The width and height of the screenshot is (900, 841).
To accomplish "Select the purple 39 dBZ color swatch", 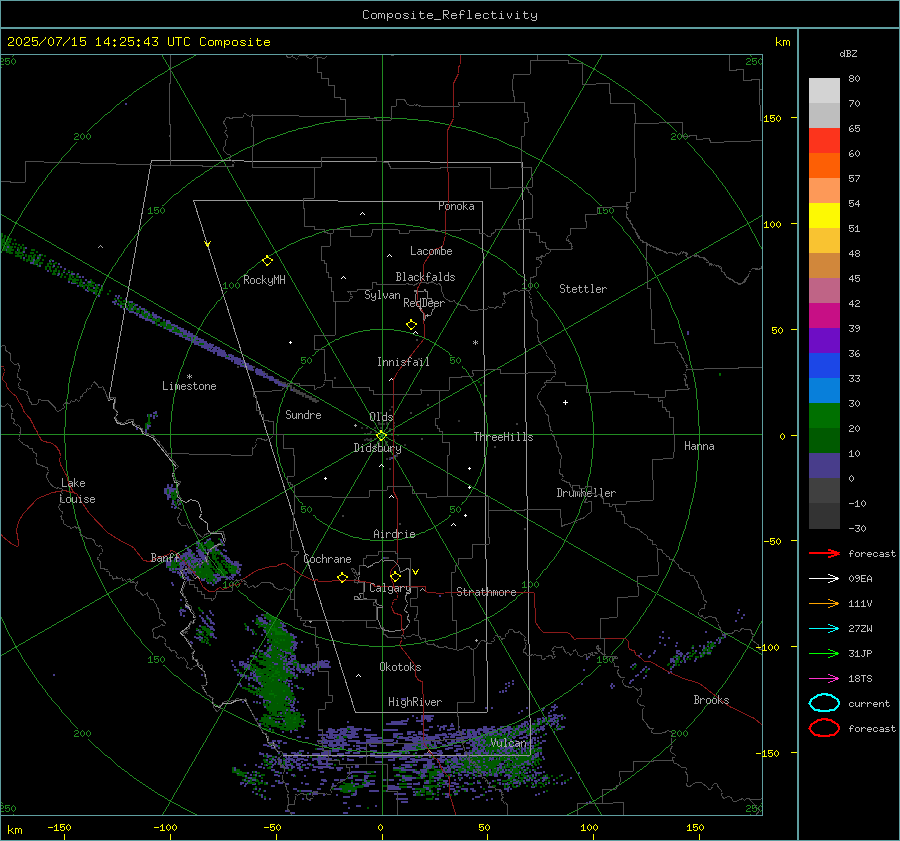I will point(824,341).
